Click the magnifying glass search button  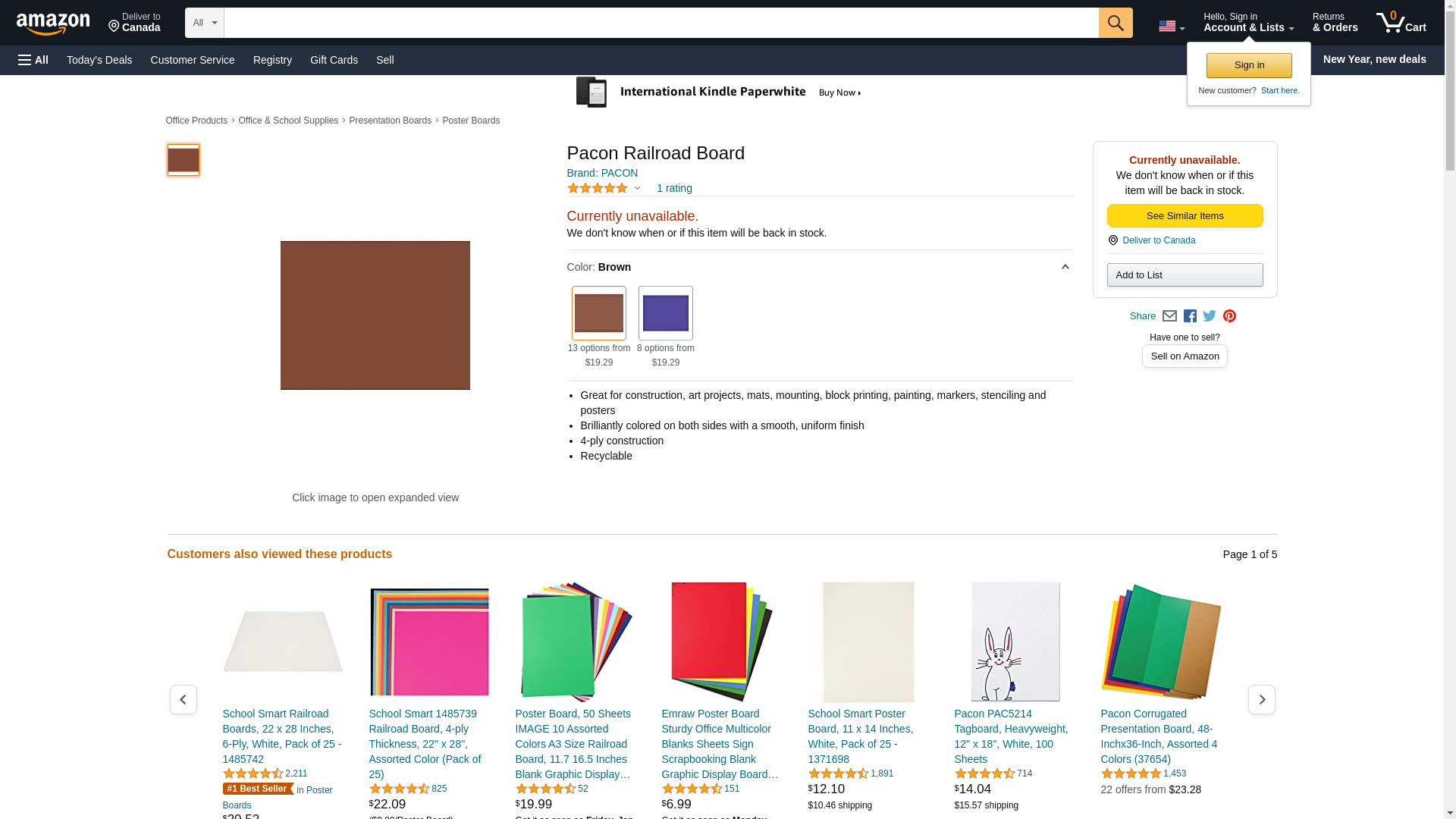1115,23
